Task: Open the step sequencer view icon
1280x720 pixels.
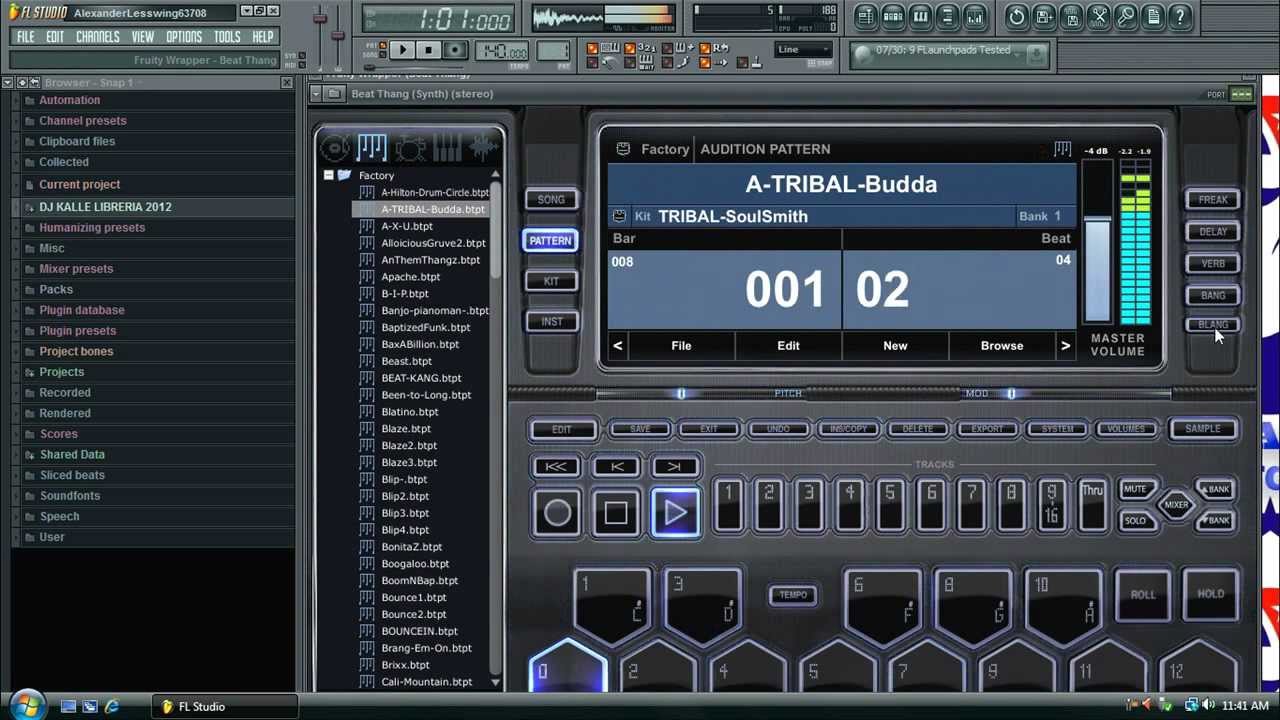Action: click(x=893, y=16)
